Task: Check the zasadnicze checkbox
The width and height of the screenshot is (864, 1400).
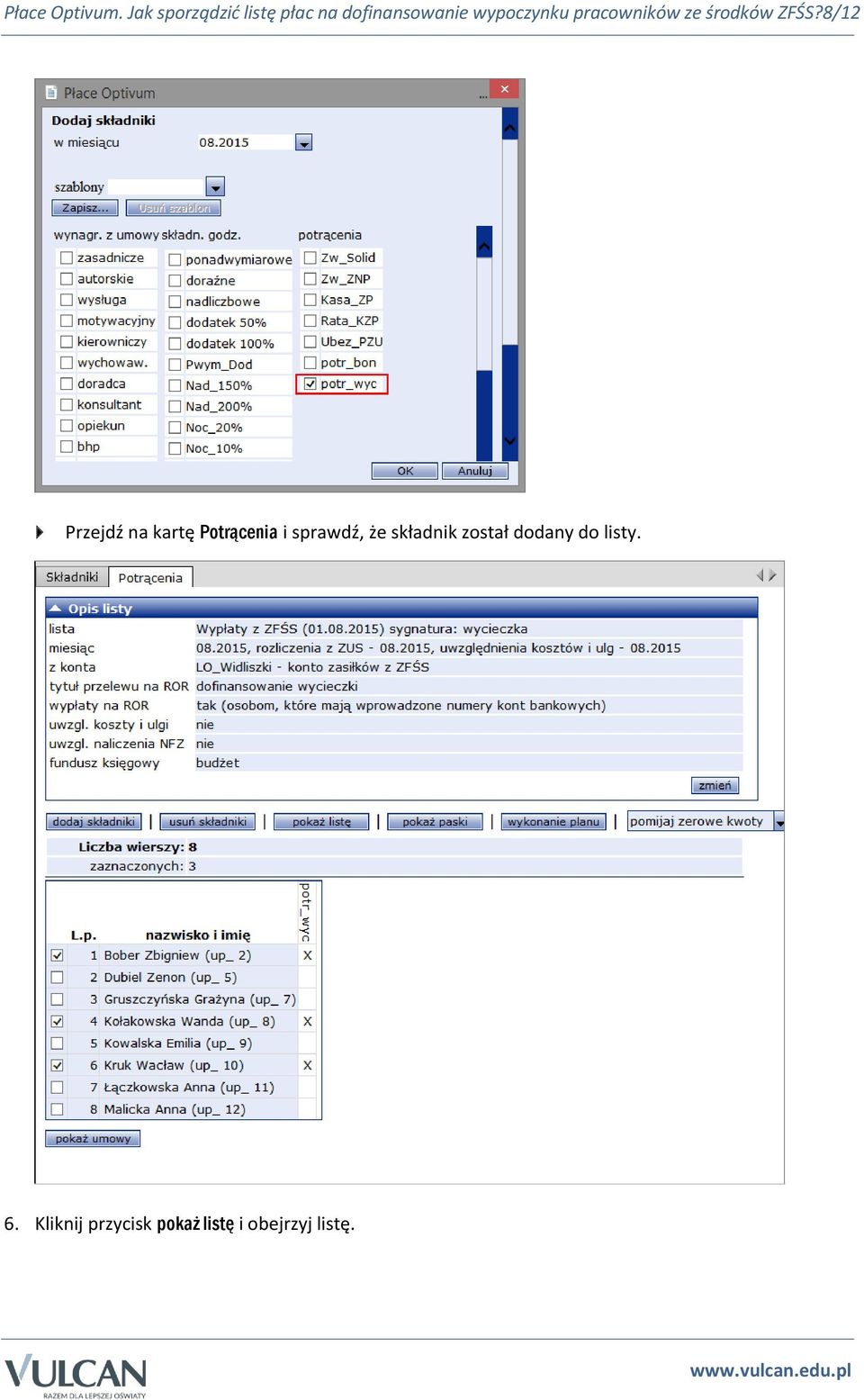Action: click(x=67, y=257)
